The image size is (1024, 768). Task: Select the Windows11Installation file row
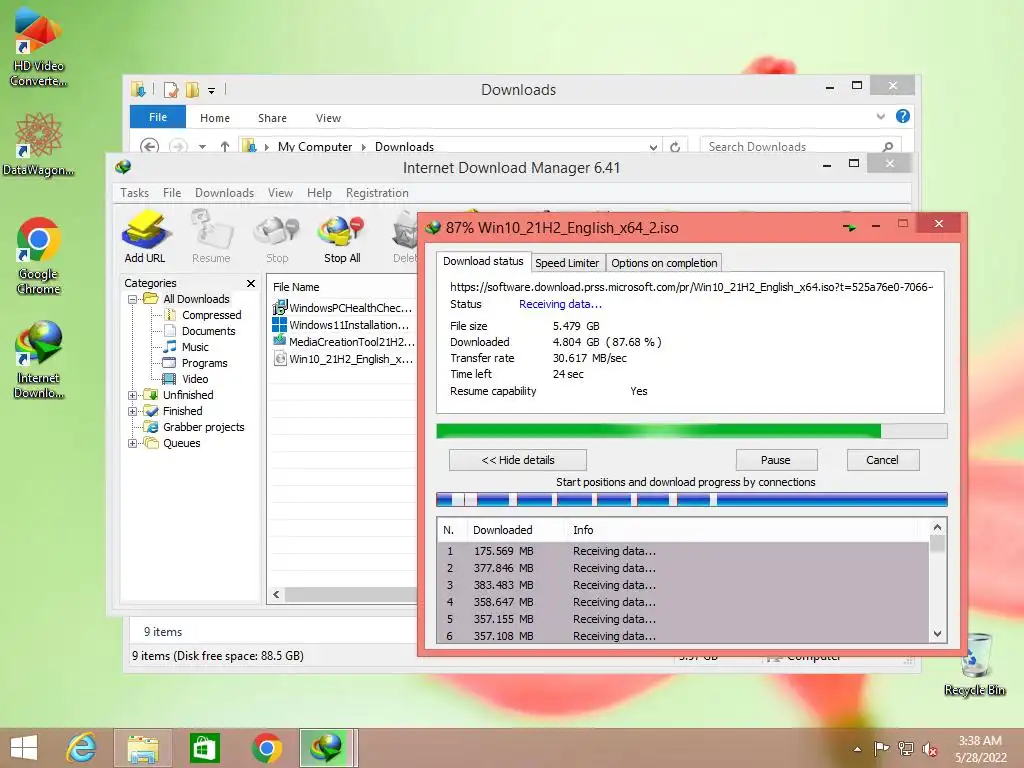pos(344,325)
